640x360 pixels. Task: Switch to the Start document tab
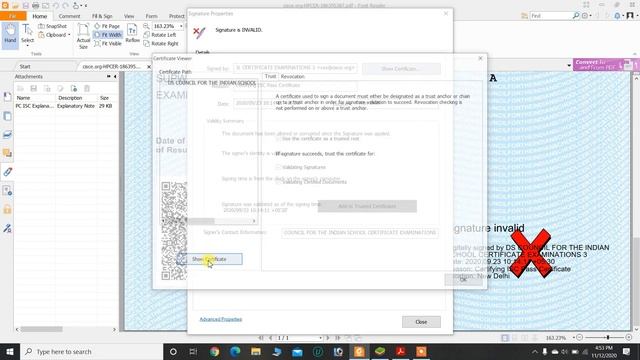pyautogui.click(x=25, y=66)
